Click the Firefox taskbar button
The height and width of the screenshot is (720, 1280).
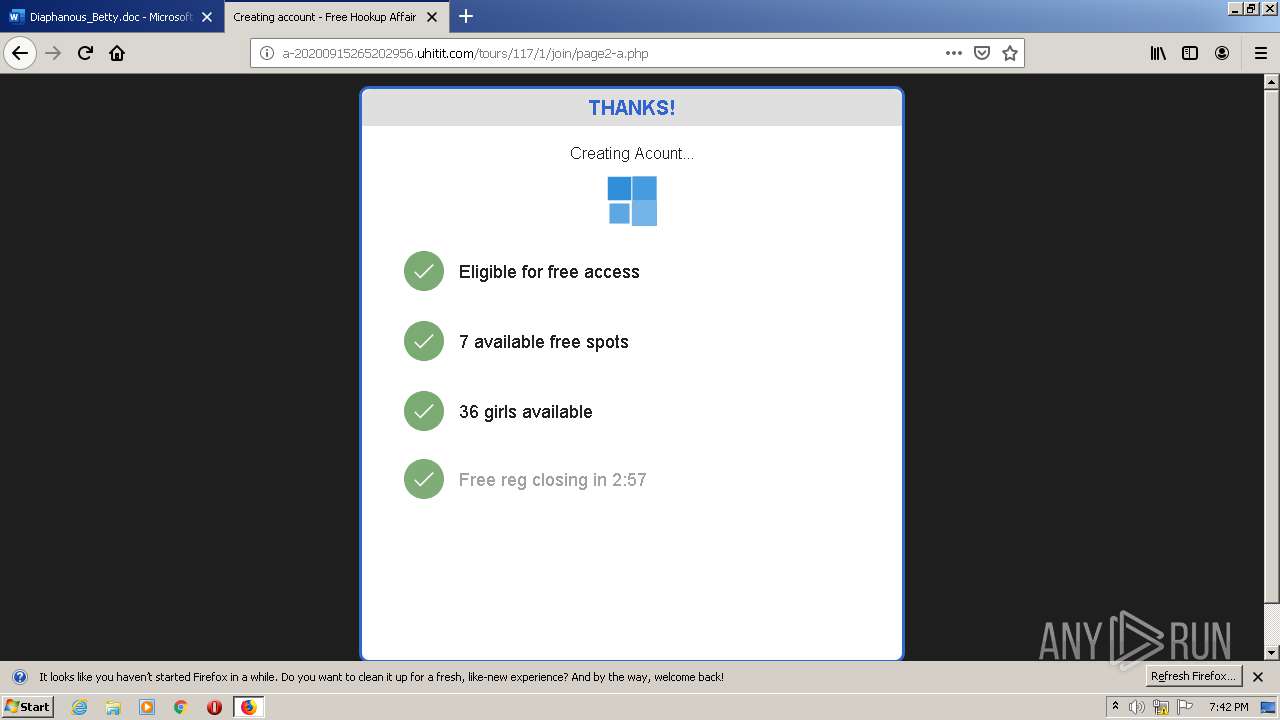pyautogui.click(x=248, y=707)
